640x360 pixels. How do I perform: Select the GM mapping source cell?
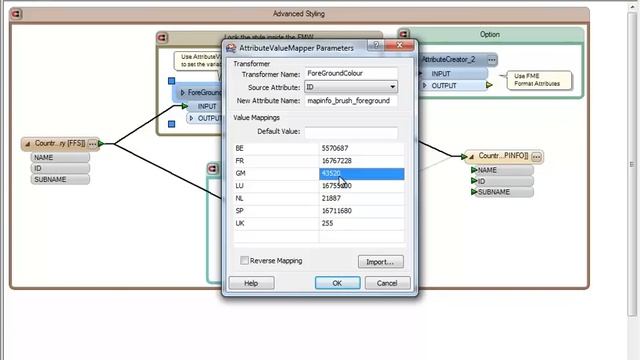tap(276, 173)
